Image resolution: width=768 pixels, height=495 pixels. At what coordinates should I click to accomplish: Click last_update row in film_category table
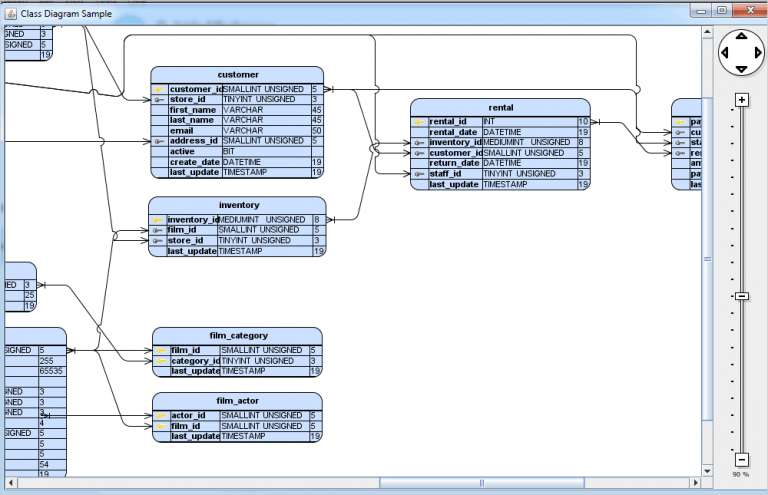point(238,372)
